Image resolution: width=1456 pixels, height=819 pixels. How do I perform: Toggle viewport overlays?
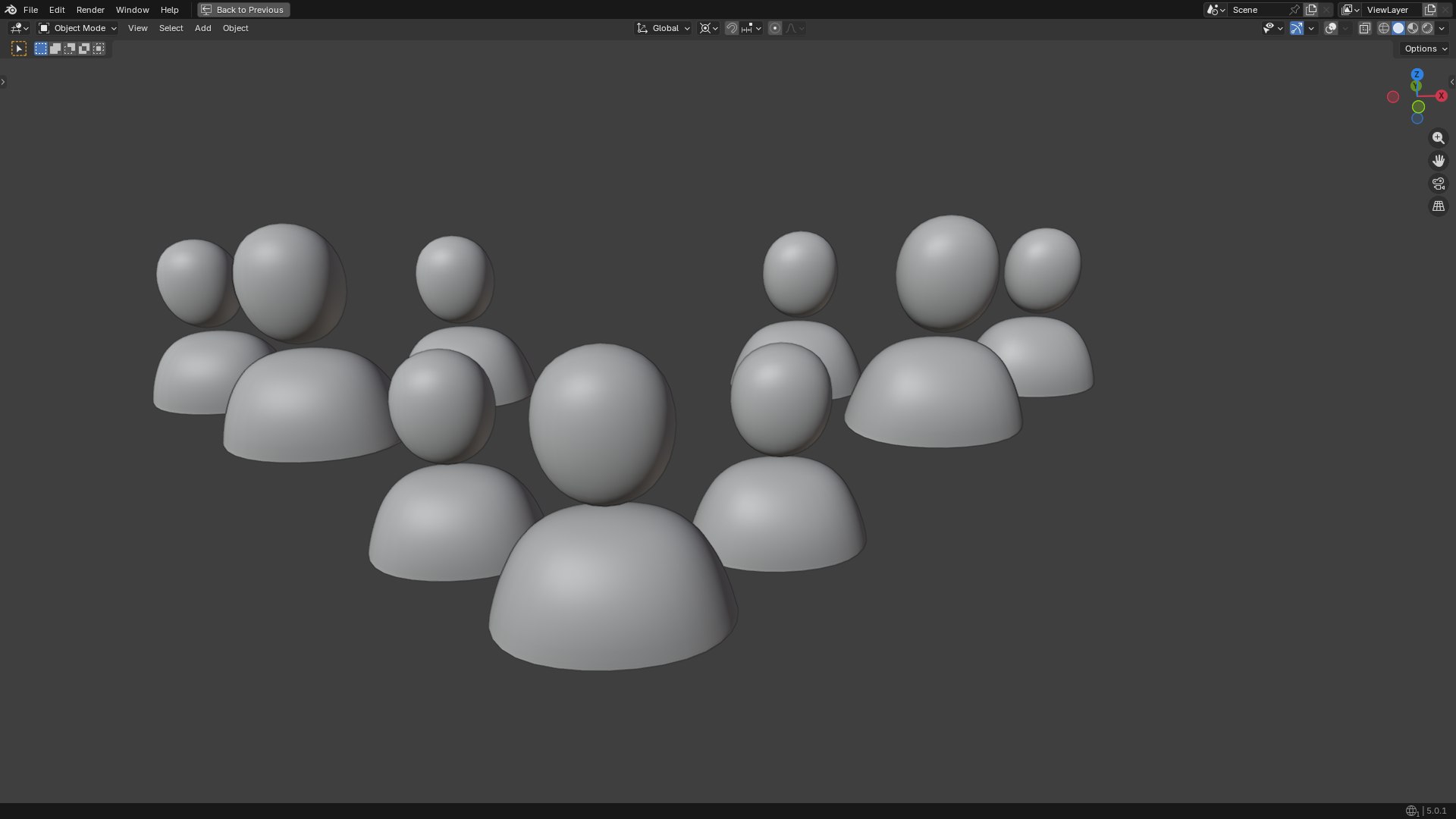[x=1331, y=28]
